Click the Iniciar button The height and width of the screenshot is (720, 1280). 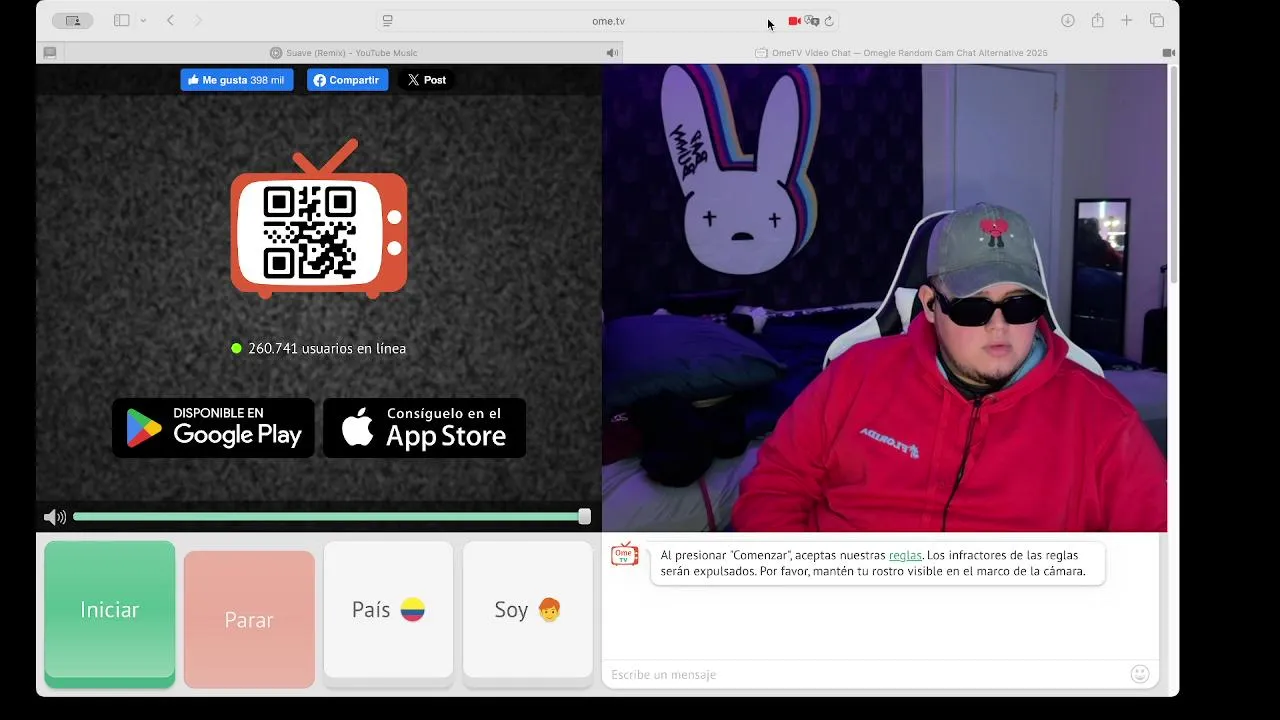[x=110, y=613]
